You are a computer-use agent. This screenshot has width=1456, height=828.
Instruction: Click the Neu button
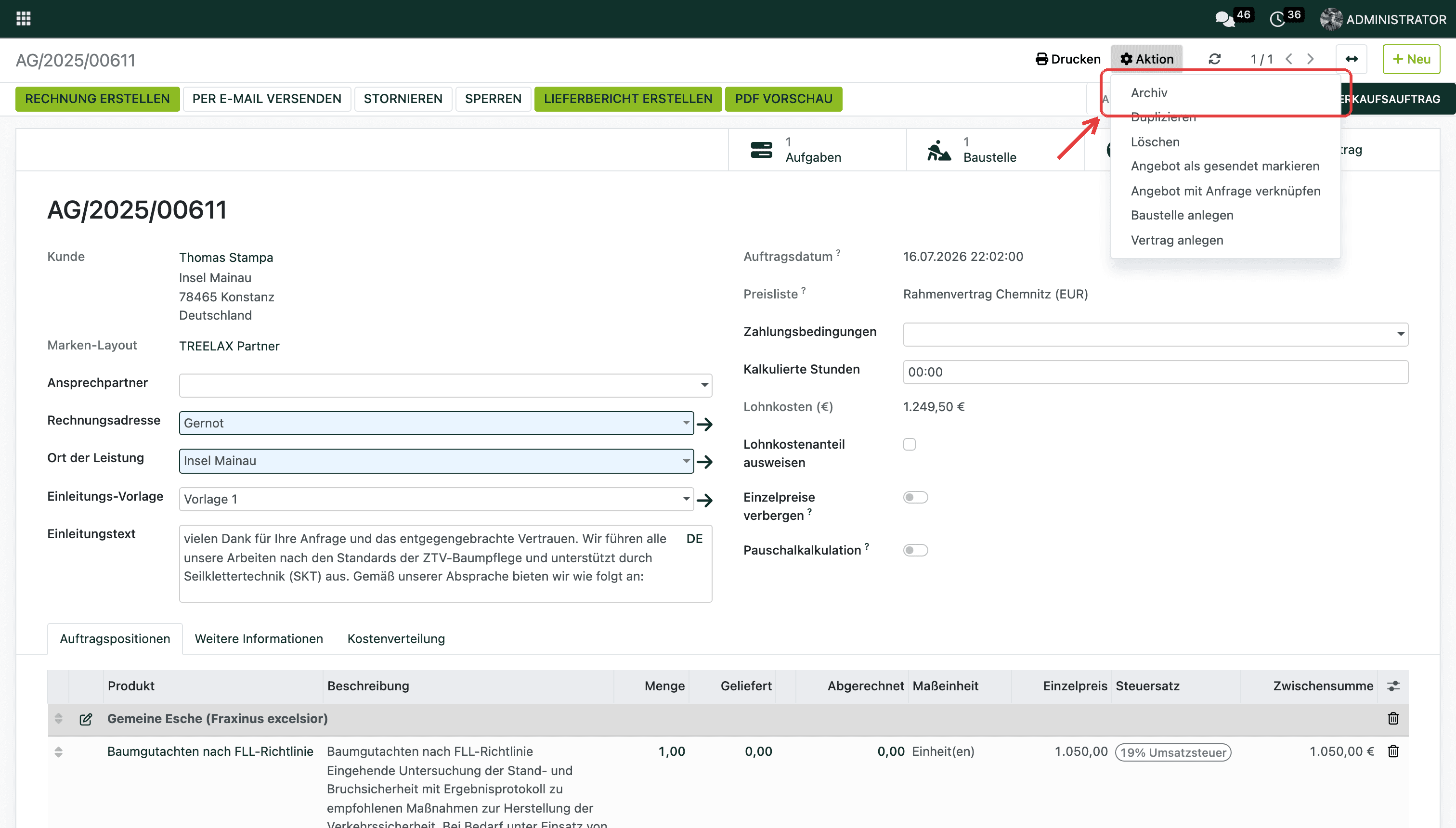pyautogui.click(x=1411, y=59)
